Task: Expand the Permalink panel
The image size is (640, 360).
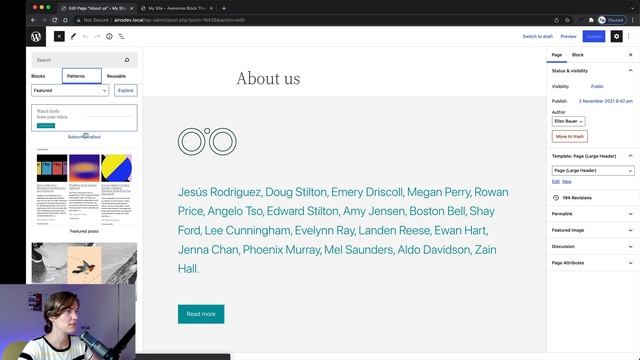Action: coord(593,214)
